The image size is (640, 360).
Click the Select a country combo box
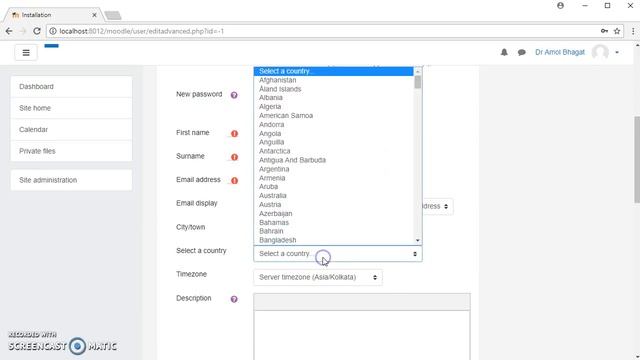point(338,253)
